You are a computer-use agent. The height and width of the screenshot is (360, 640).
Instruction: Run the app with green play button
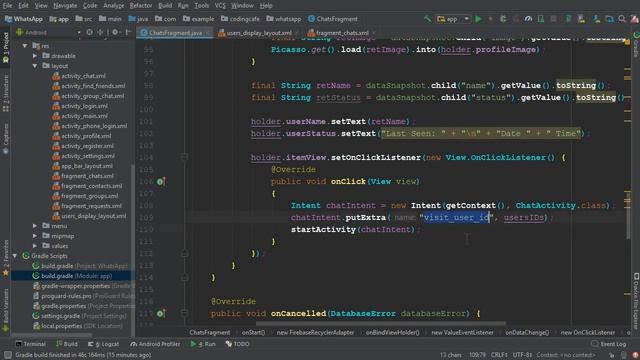point(478,19)
